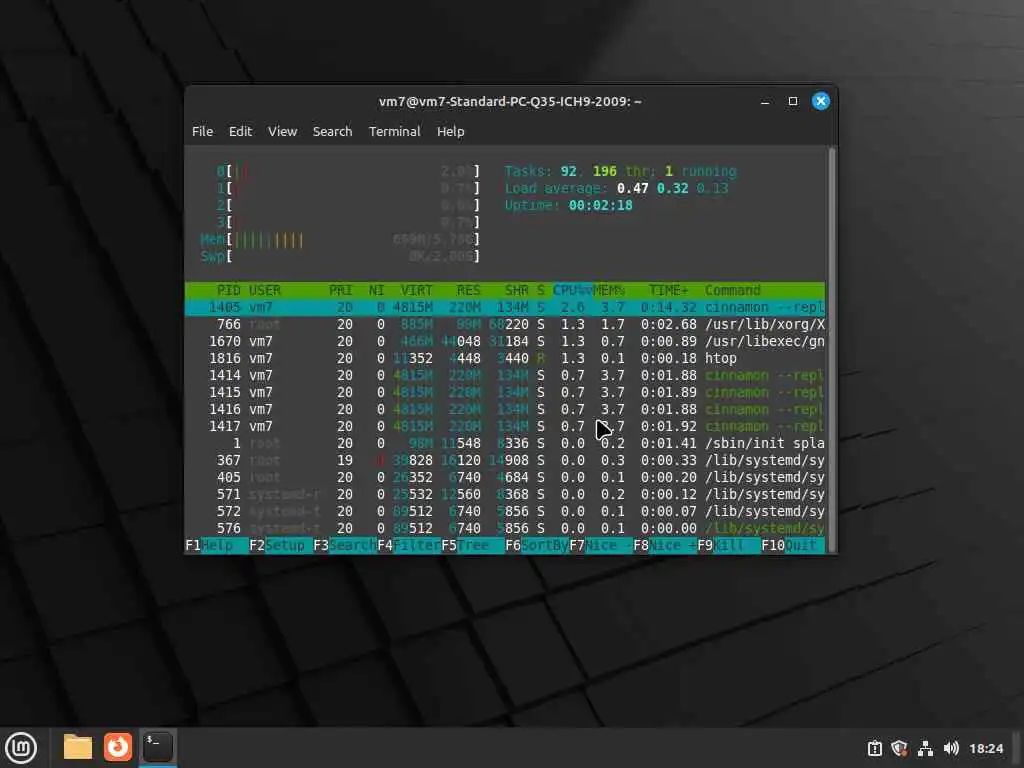Viewport: 1024px width, 768px height.
Task: Open the calendar from clock 18:24
Action: click(x=985, y=748)
